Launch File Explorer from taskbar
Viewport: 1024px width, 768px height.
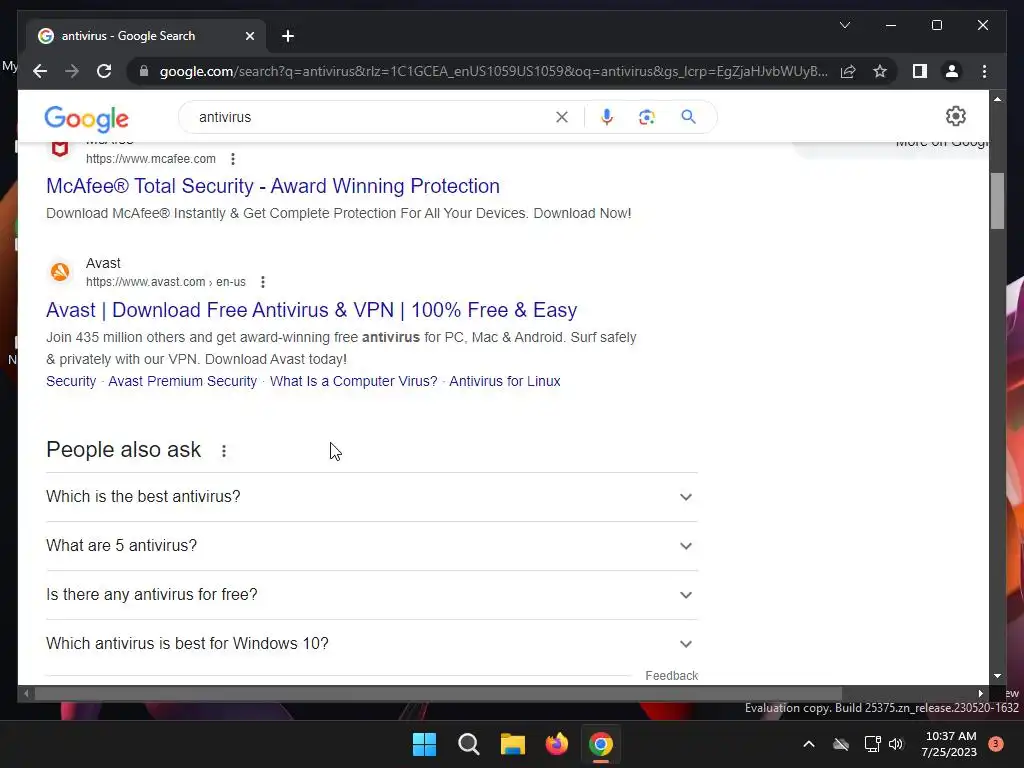click(x=513, y=744)
